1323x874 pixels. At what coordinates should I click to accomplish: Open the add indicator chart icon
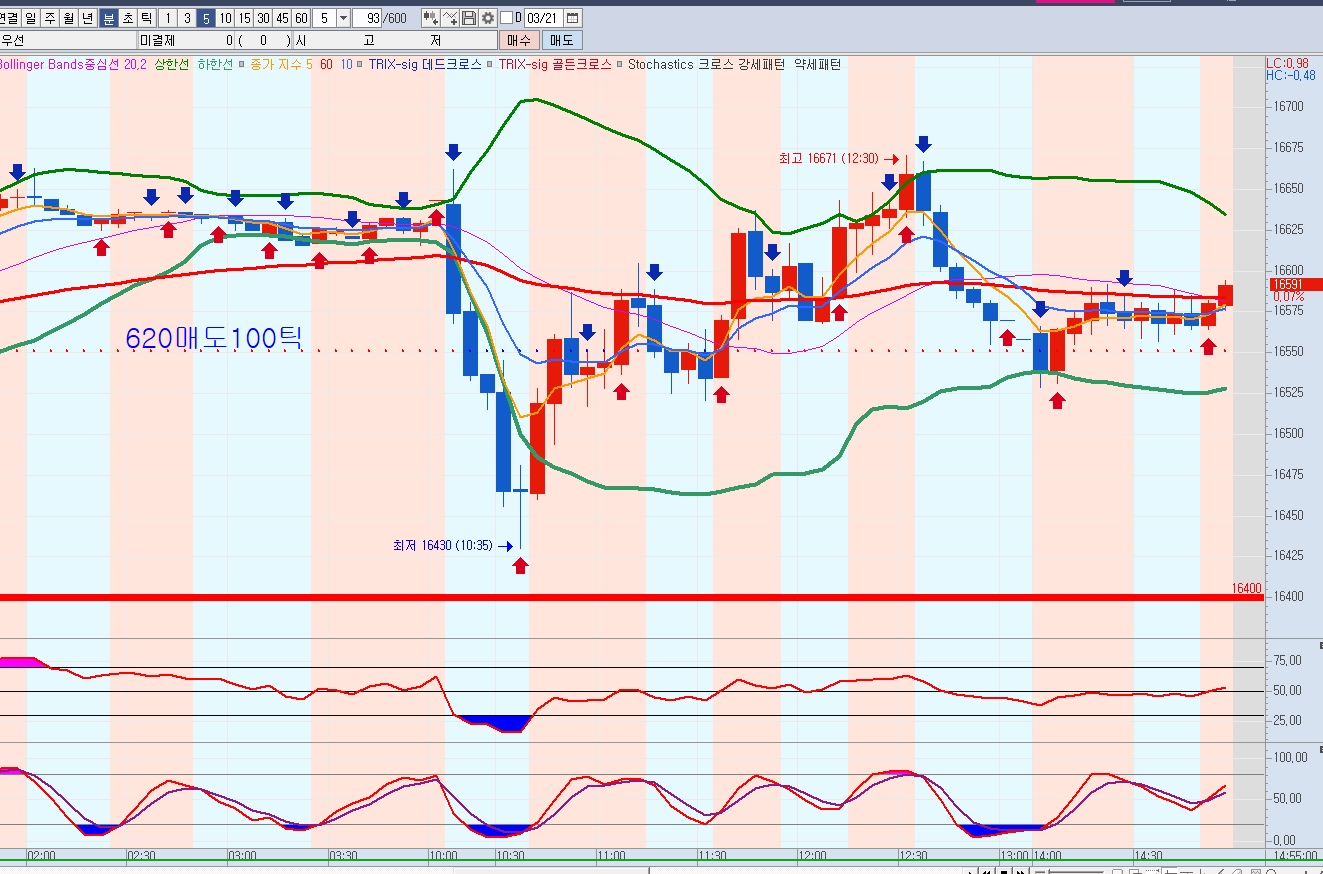tap(430, 18)
